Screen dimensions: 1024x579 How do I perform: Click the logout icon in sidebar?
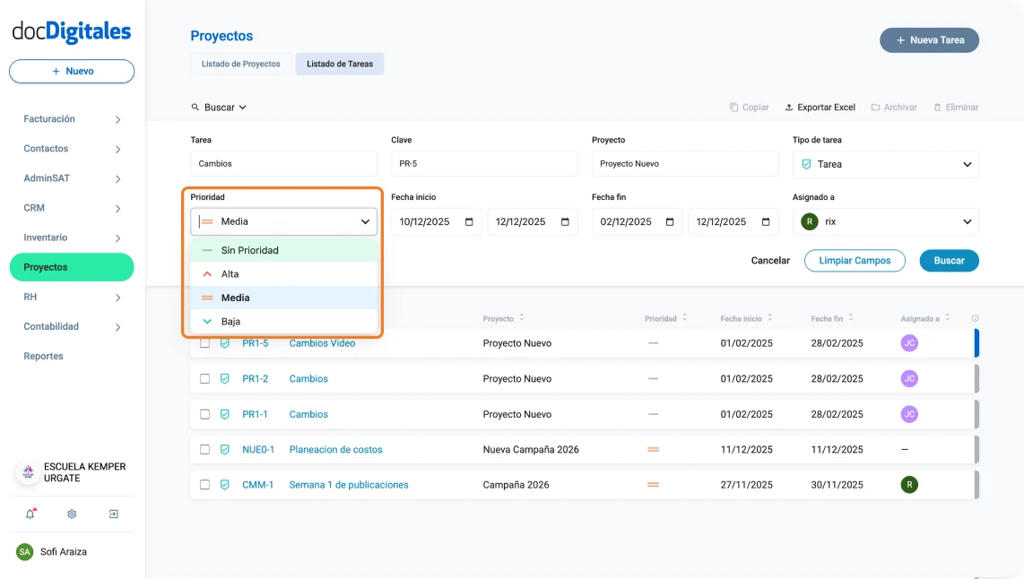pyautogui.click(x=114, y=514)
